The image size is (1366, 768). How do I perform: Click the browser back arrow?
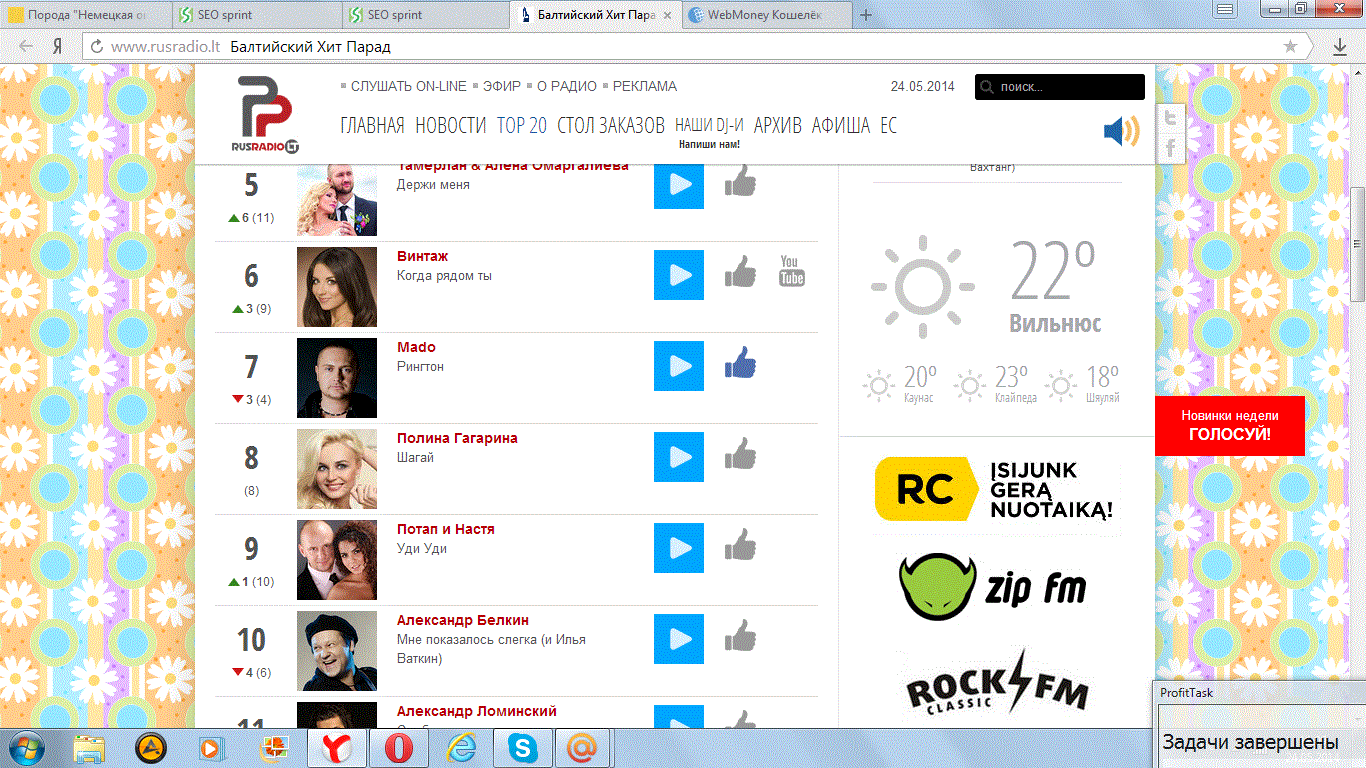click(x=26, y=47)
